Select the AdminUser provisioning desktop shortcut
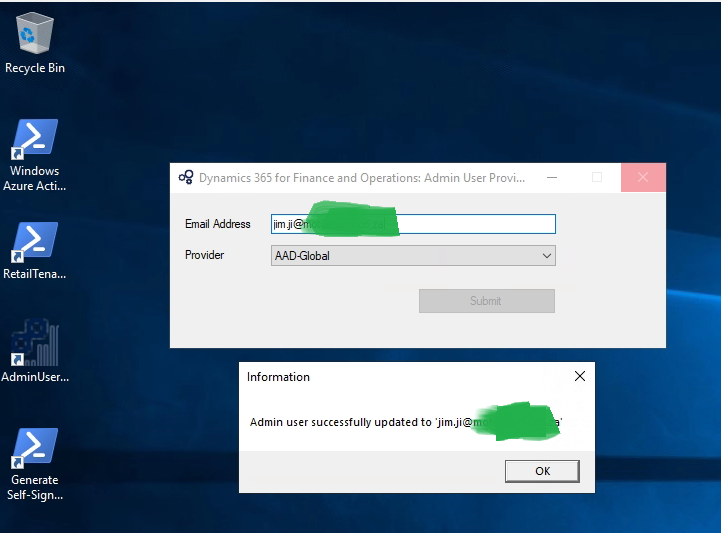Image resolution: width=721 pixels, height=536 pixels. pyautogui.click(x=35, y=351)
